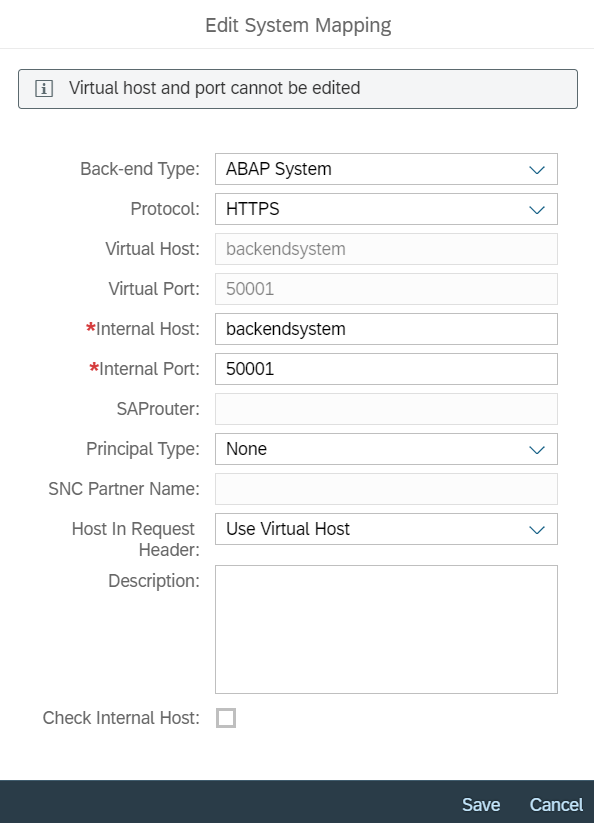Save the system mapping
This screenshot has height=823, width=594.
coord(481,805)
